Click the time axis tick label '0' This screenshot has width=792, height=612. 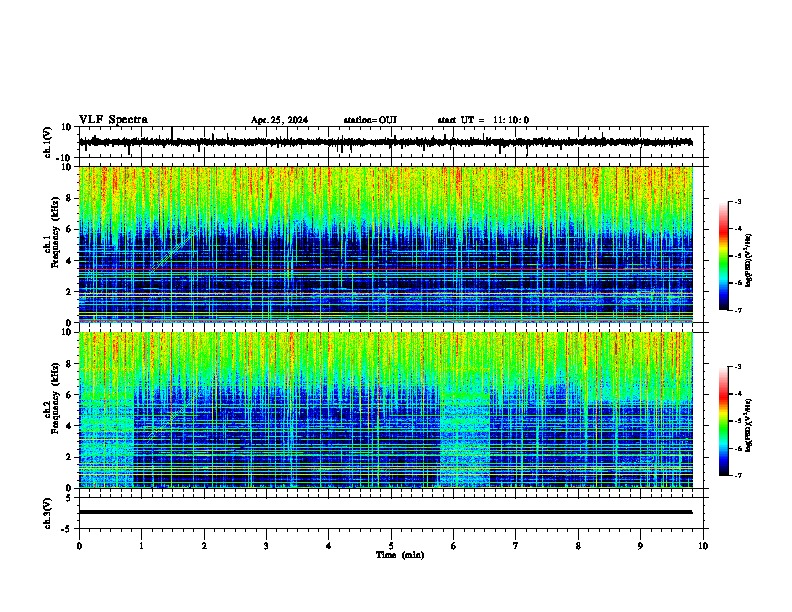pyautogui.click(x=79, y=546)
